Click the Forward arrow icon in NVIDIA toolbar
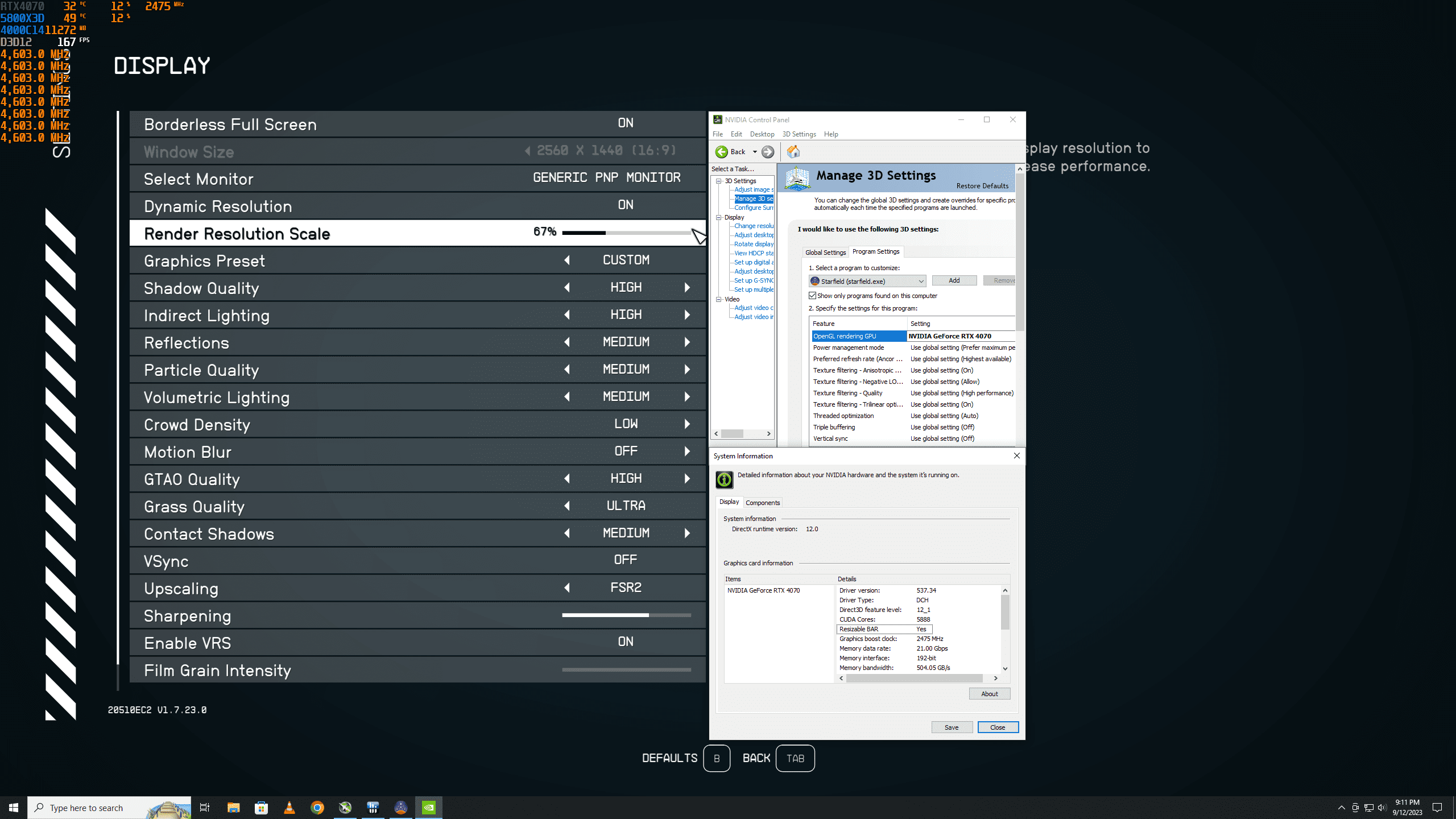The height and width of the screenshot is (819, 1456). pos(768,151)
